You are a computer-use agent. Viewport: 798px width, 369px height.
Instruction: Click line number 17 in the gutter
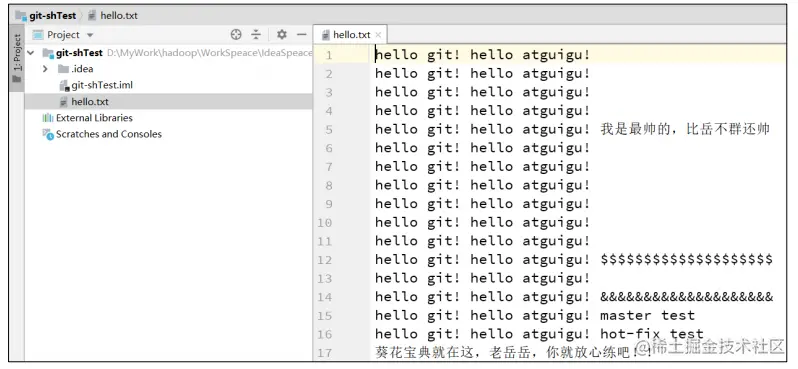coord(324,353)
